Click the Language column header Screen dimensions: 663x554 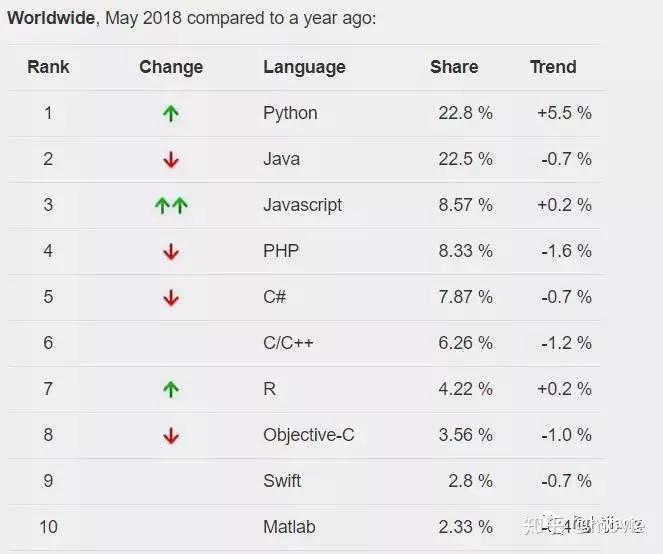point(304,67)
